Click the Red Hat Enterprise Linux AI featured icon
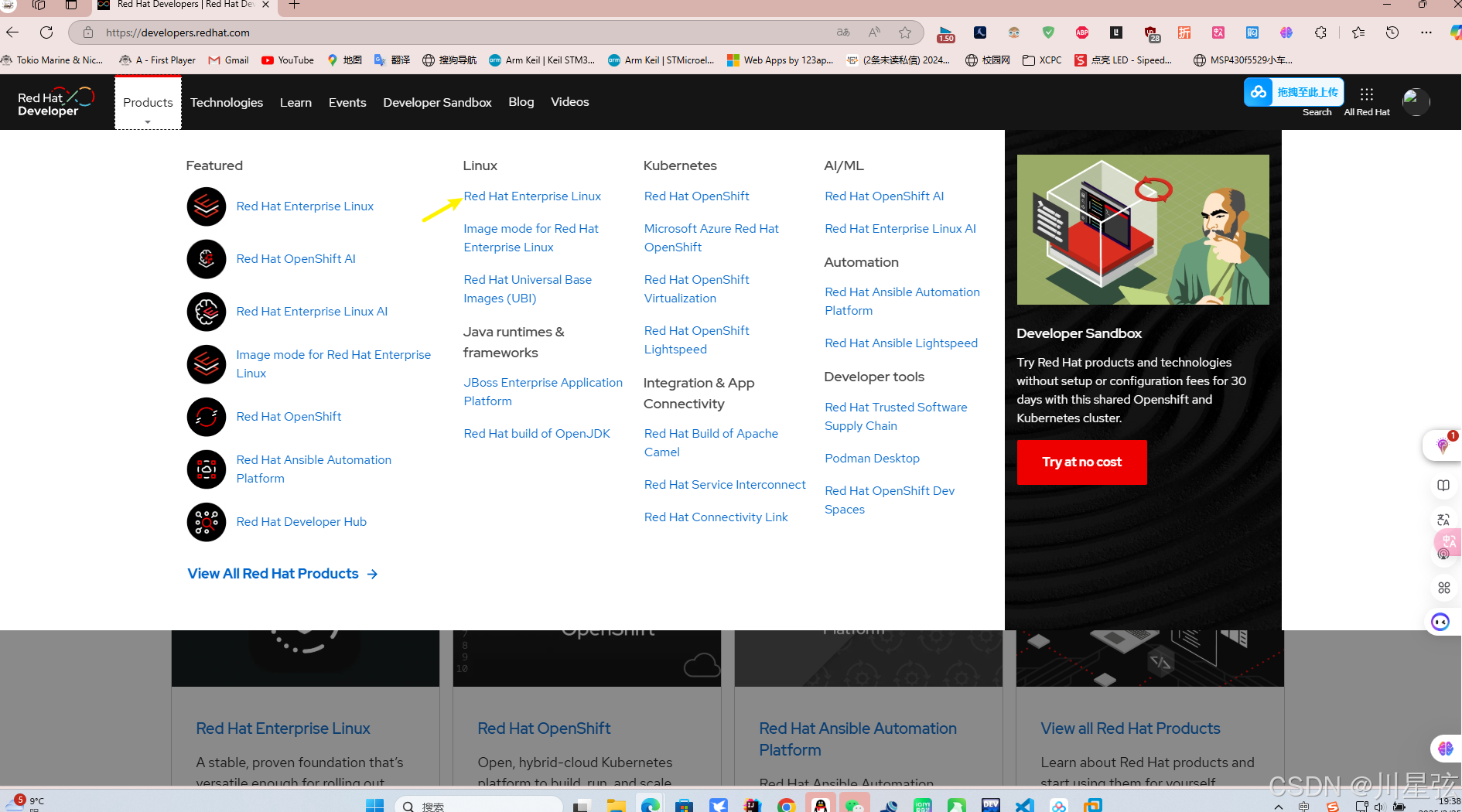 (x=207, y=312)
